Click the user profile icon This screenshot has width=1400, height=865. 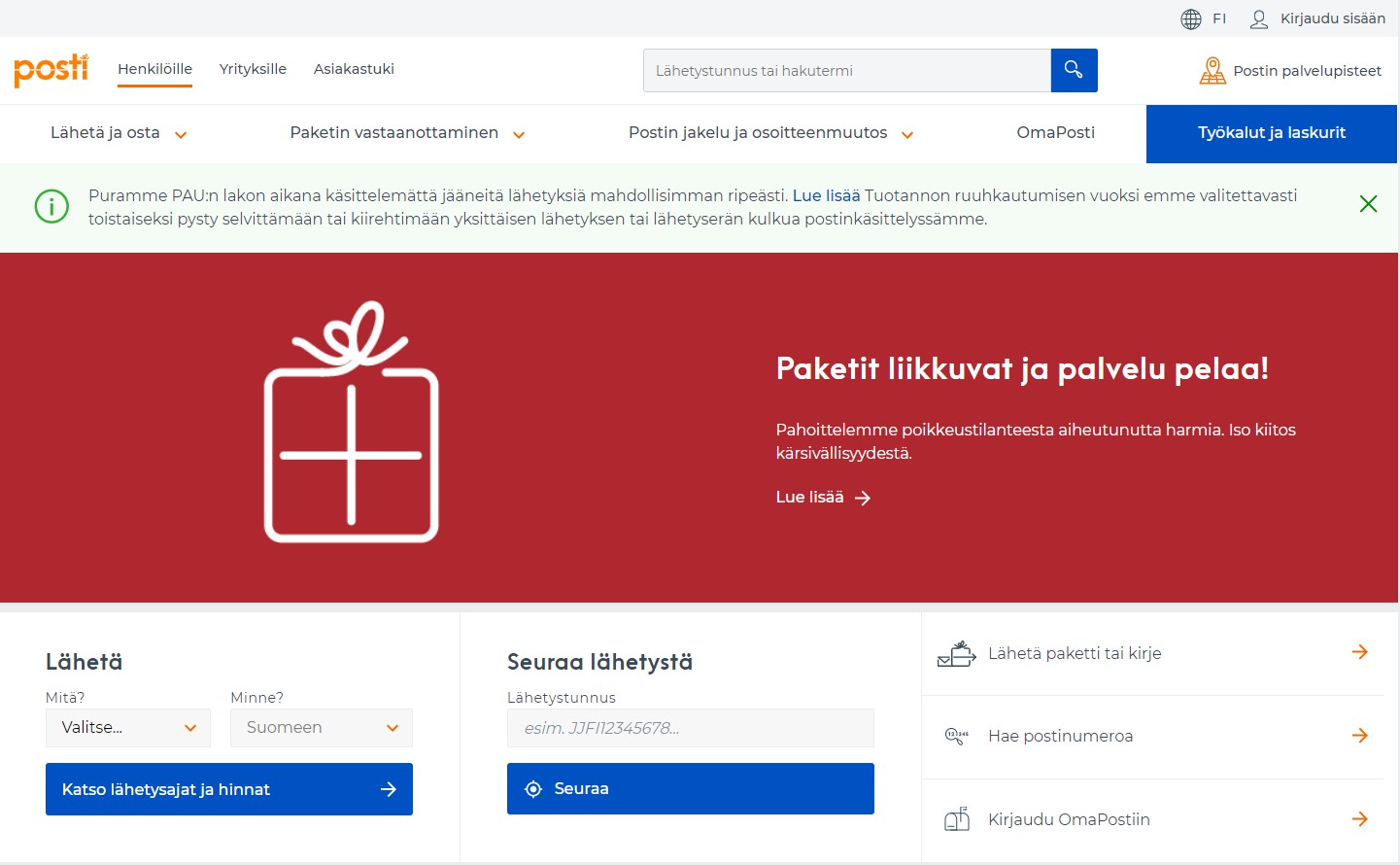click(1259, 18)
